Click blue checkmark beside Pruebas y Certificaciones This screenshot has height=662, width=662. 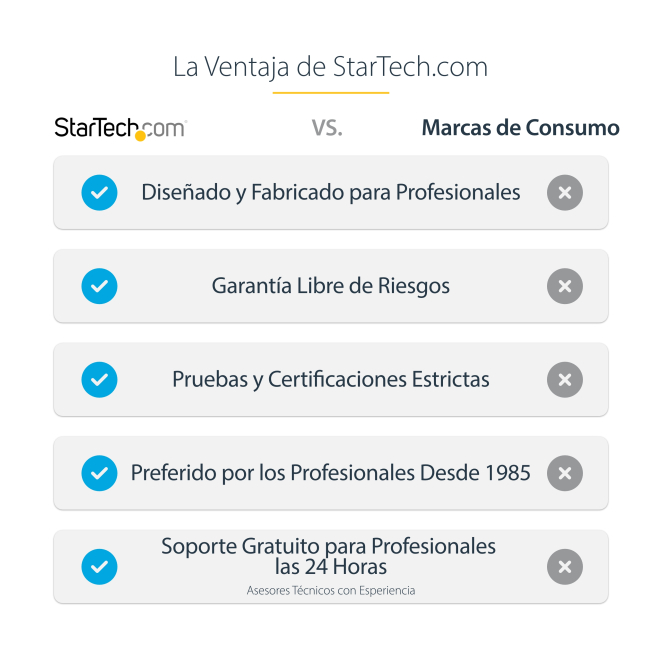[x=99, y=380]
